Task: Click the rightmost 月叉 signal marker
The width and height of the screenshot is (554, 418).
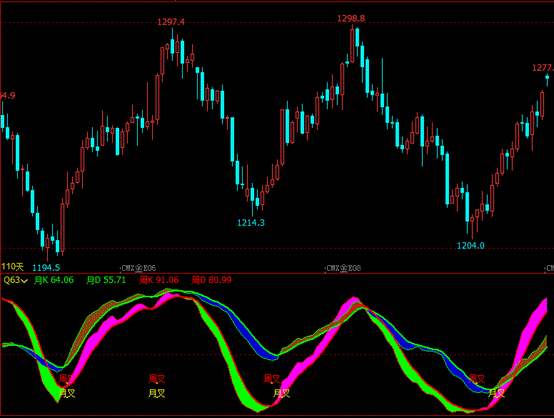Action: point(496,393)
